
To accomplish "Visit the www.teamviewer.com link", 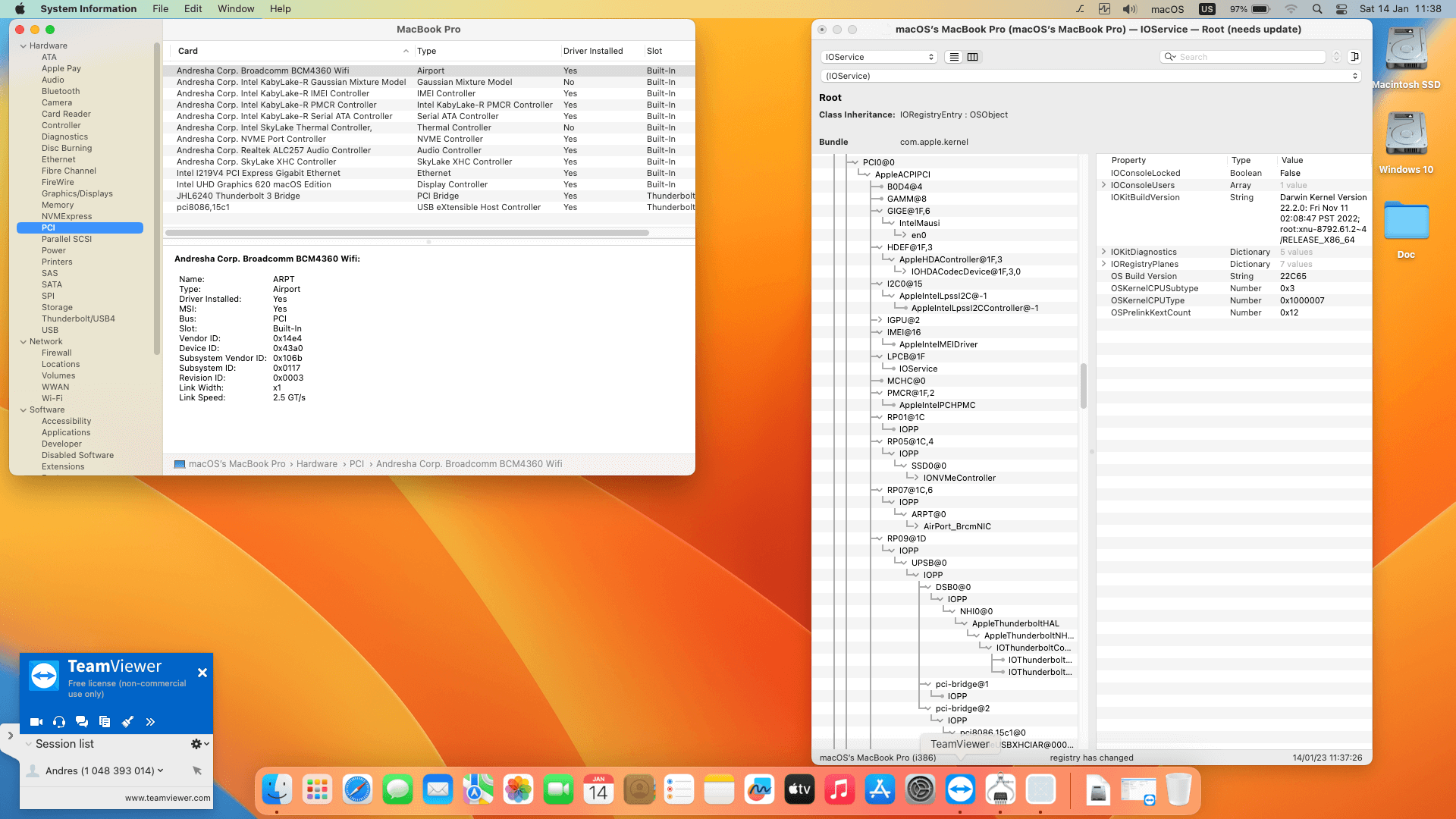I will click(168, 798).
